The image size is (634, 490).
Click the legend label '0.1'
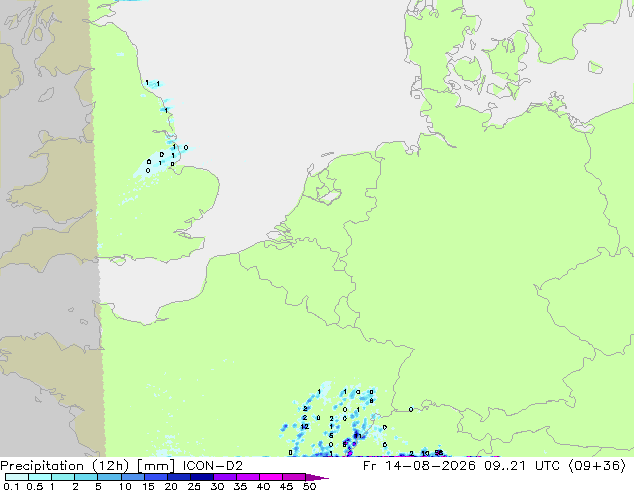[x=11, y=486]
